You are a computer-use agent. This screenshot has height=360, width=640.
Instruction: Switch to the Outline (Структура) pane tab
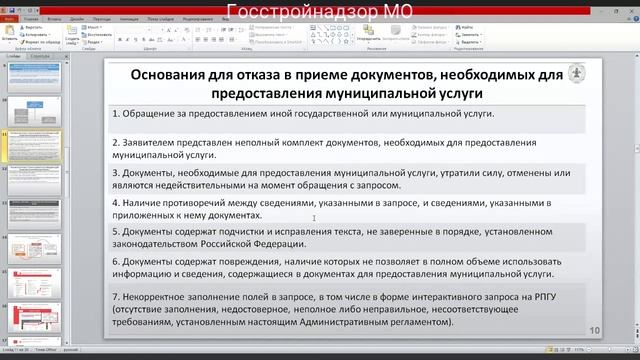(40, 56)
